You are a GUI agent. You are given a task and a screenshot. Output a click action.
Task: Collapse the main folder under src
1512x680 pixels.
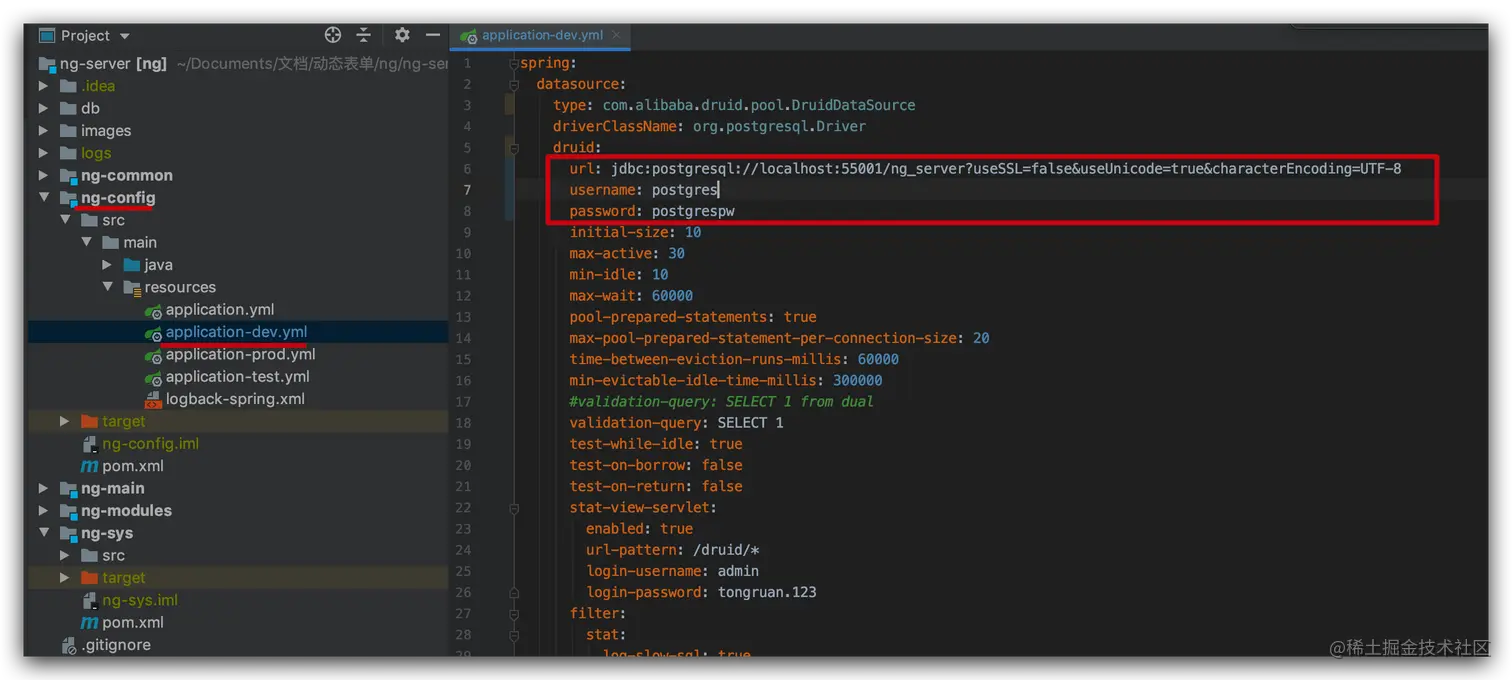[x=86, y=242]
